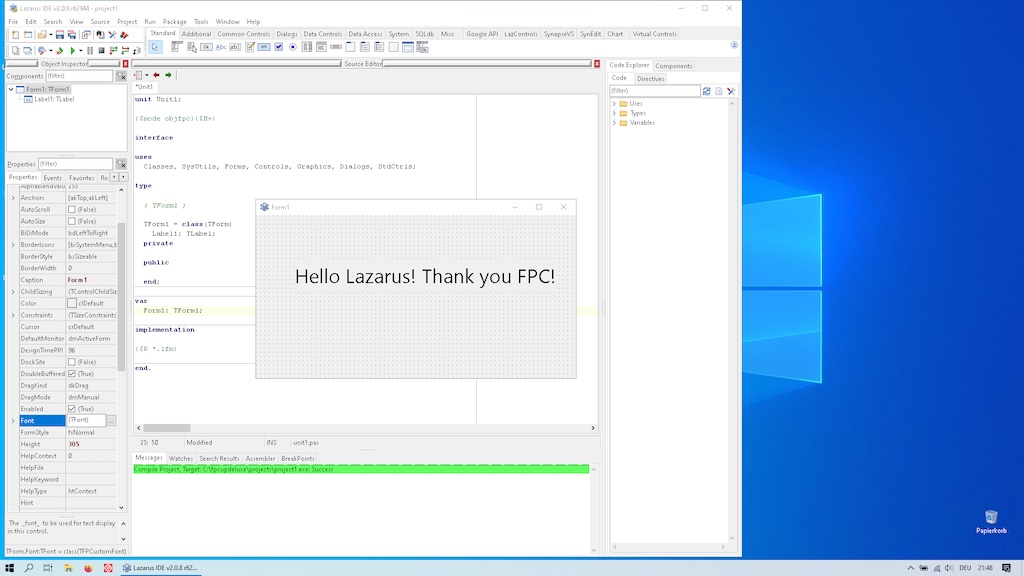Disable the Enabled property checkbox
This screenshot has width=1024, height=576.
coord(72,409)
